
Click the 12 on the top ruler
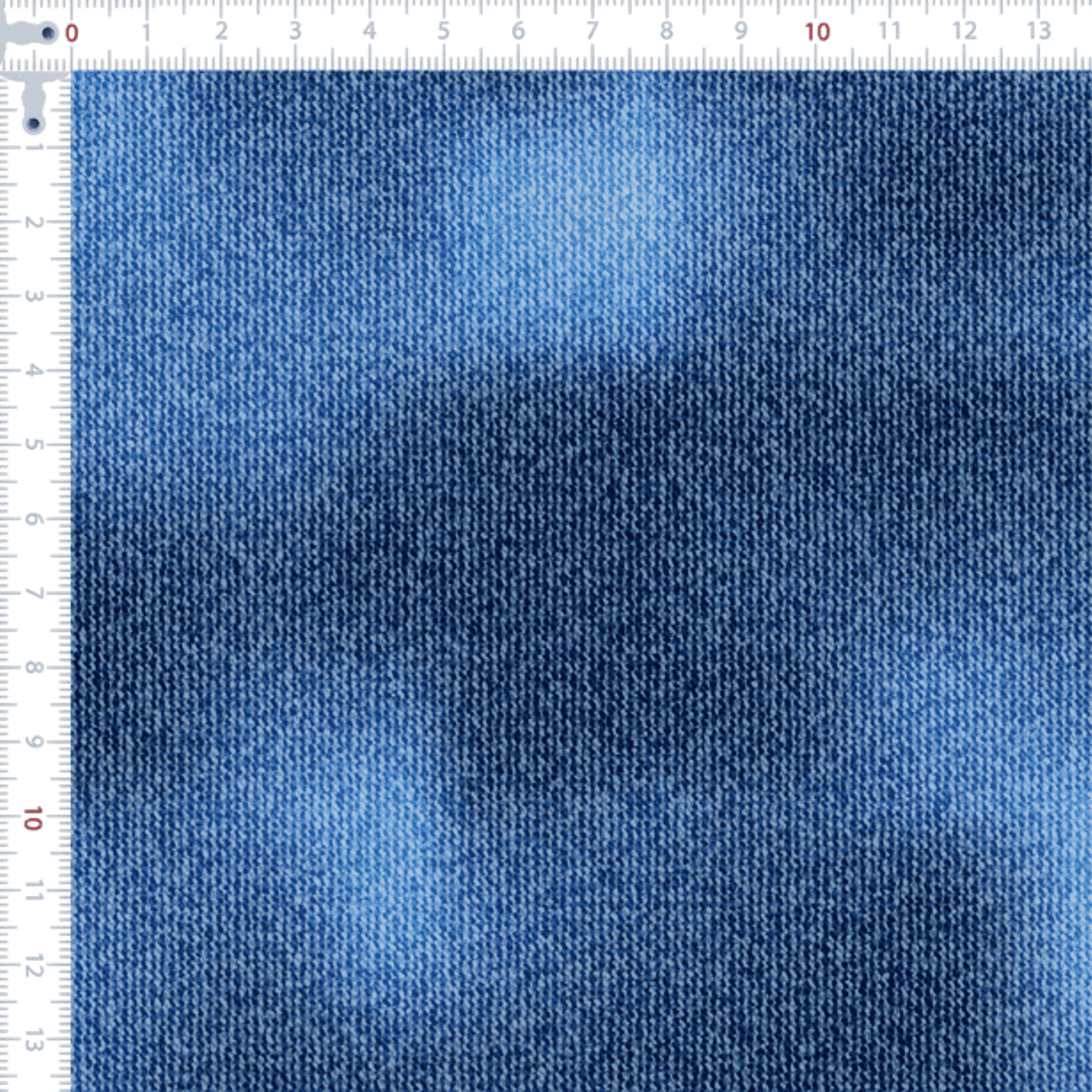[x=964, y=31]
